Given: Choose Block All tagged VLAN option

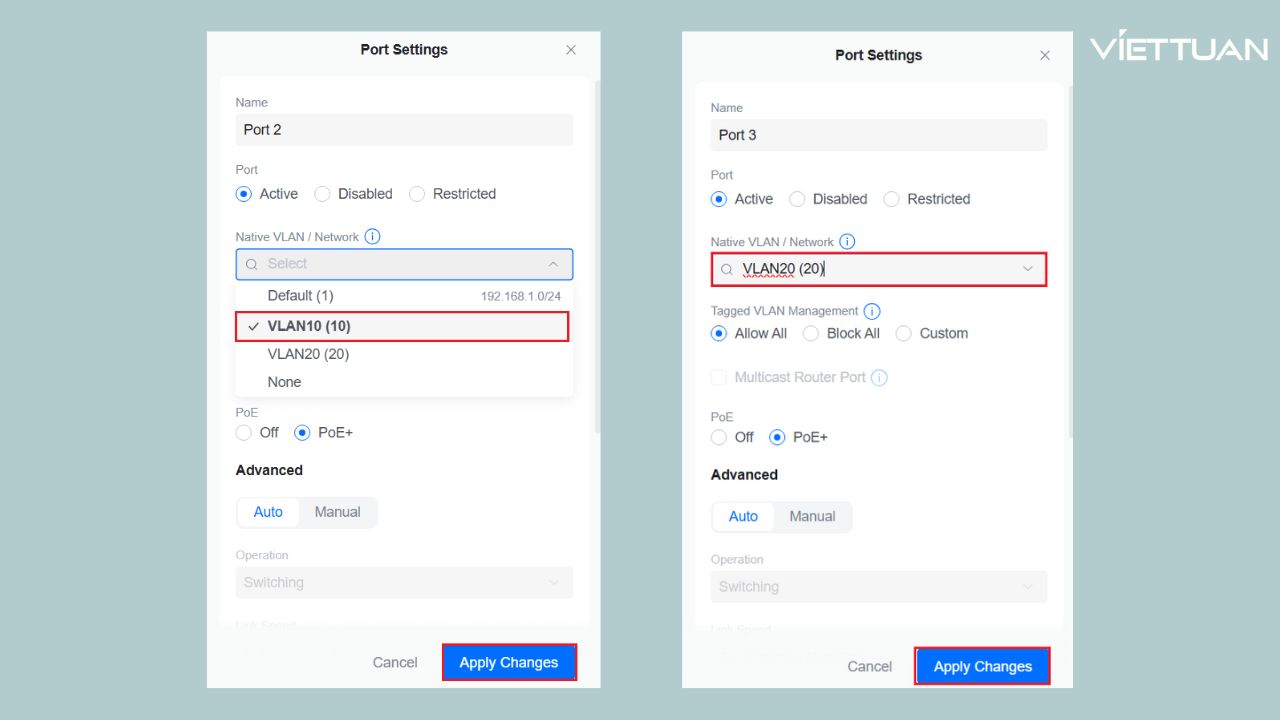Looking at the screenshot, I should 811,334.
